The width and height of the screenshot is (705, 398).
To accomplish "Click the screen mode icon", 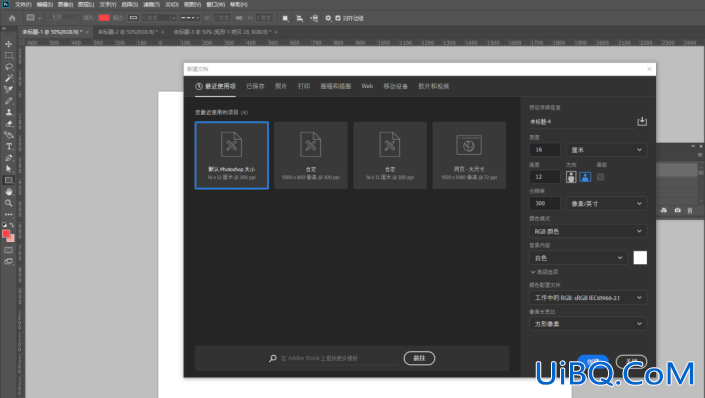I will 9,261.
